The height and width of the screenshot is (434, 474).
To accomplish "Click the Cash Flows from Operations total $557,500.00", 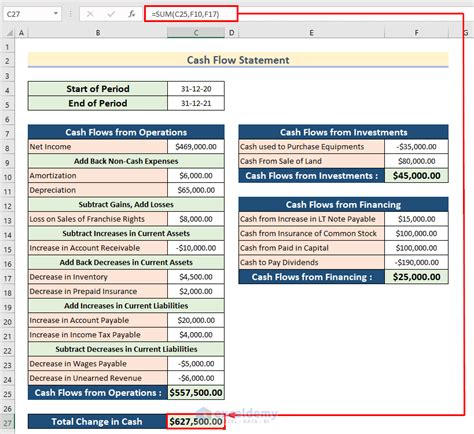I will coord(196,393).
